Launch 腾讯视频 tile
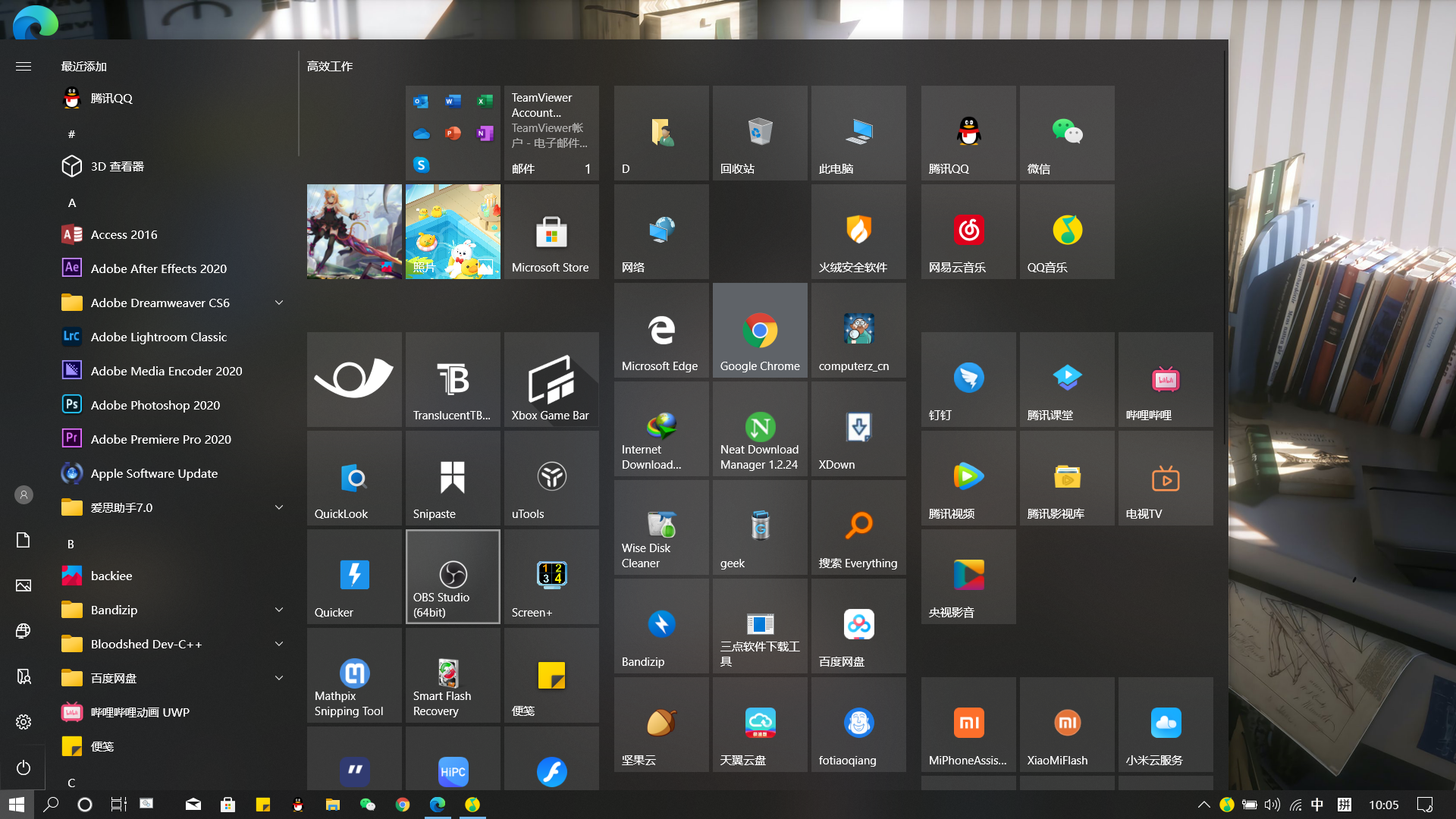 (968, 478)
